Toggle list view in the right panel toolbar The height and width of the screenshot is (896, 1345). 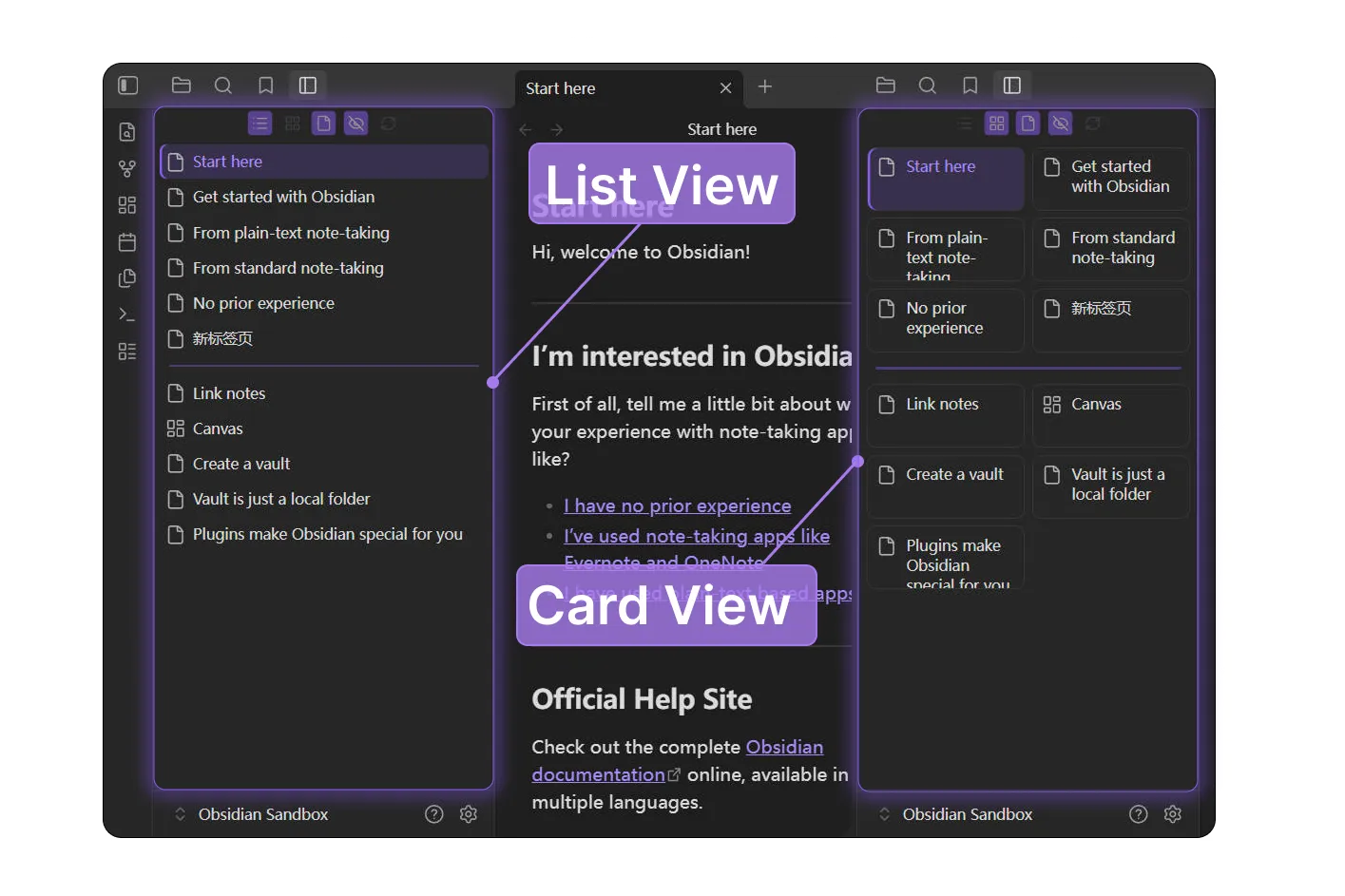[965, 124]
